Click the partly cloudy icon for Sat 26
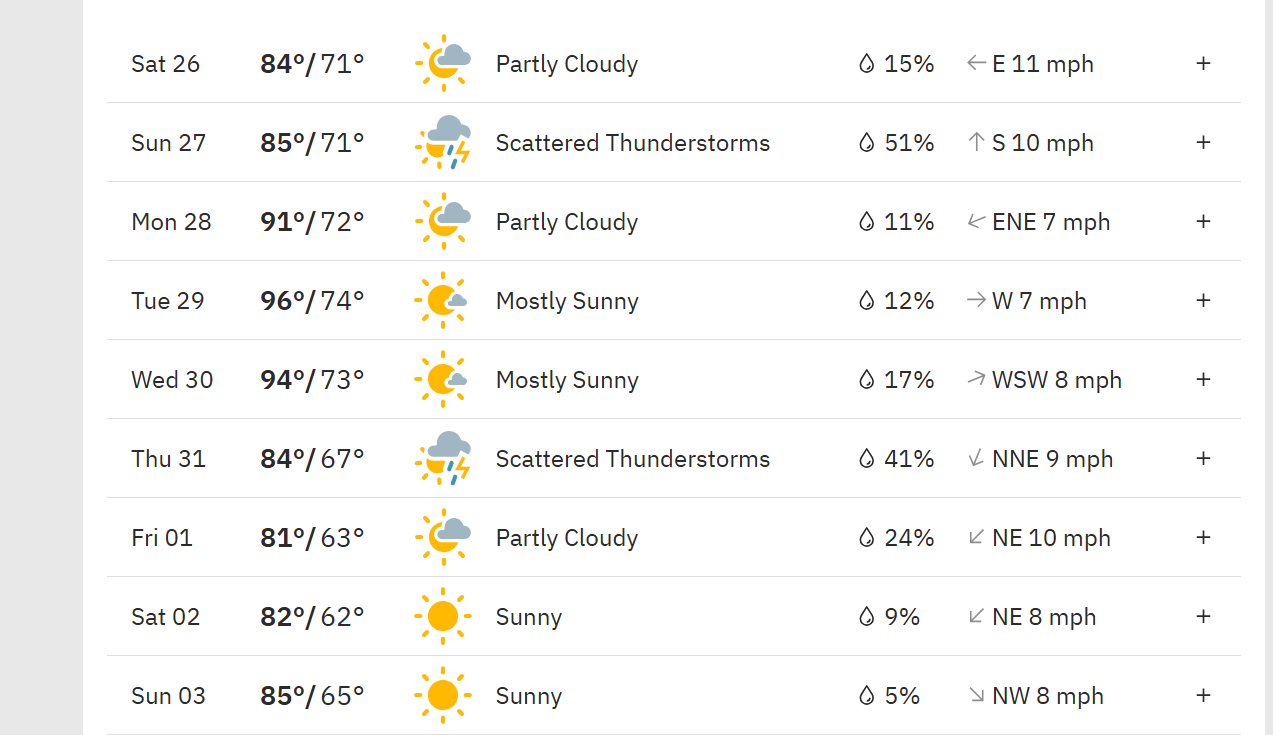1273x735 pixels. pyautogui.click(x=442, y=63)
